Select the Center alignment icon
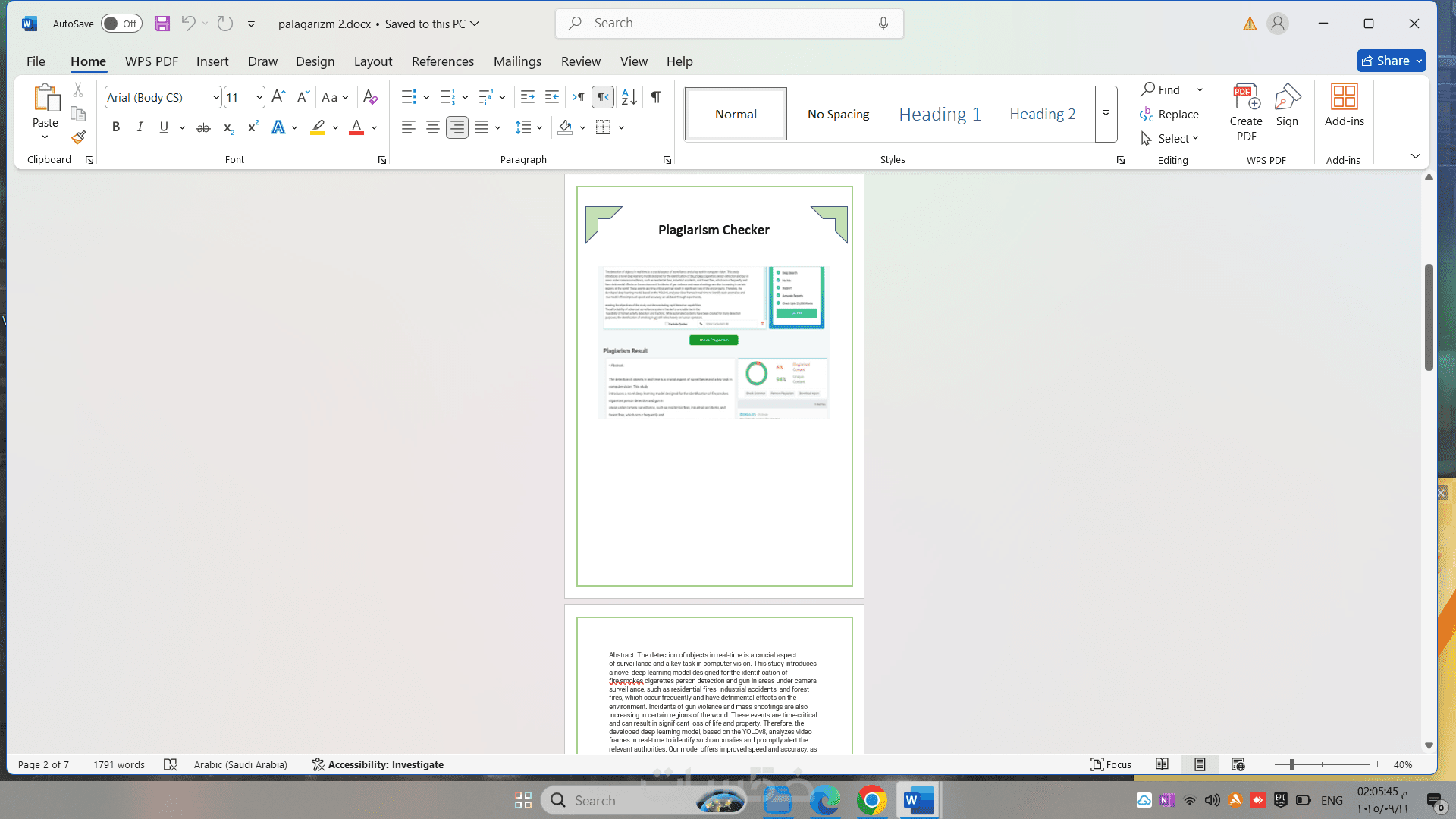This screenshot has height=819, width=1456. (432, 127)
